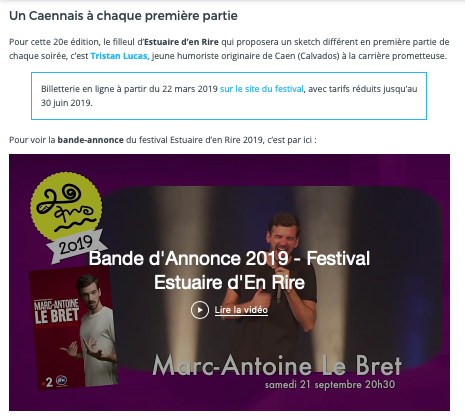Click large 'Marc-Antoine Le Bret' caption text

tap(277, 366)
